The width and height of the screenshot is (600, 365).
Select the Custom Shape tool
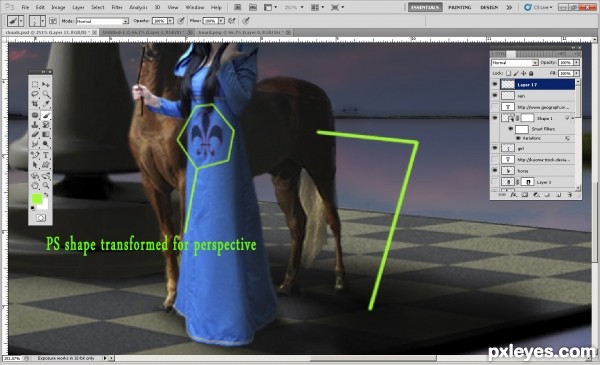point(46,165)
